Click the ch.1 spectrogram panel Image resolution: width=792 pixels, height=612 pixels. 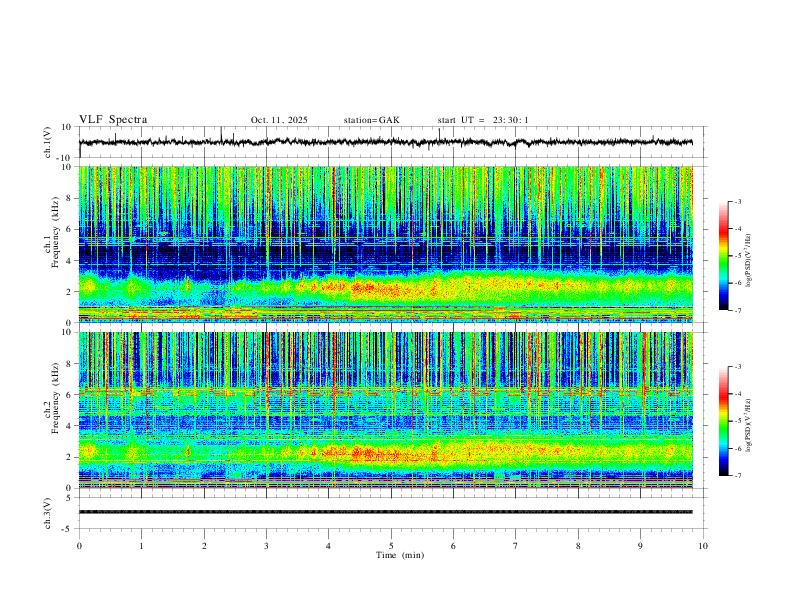point(385,244)
